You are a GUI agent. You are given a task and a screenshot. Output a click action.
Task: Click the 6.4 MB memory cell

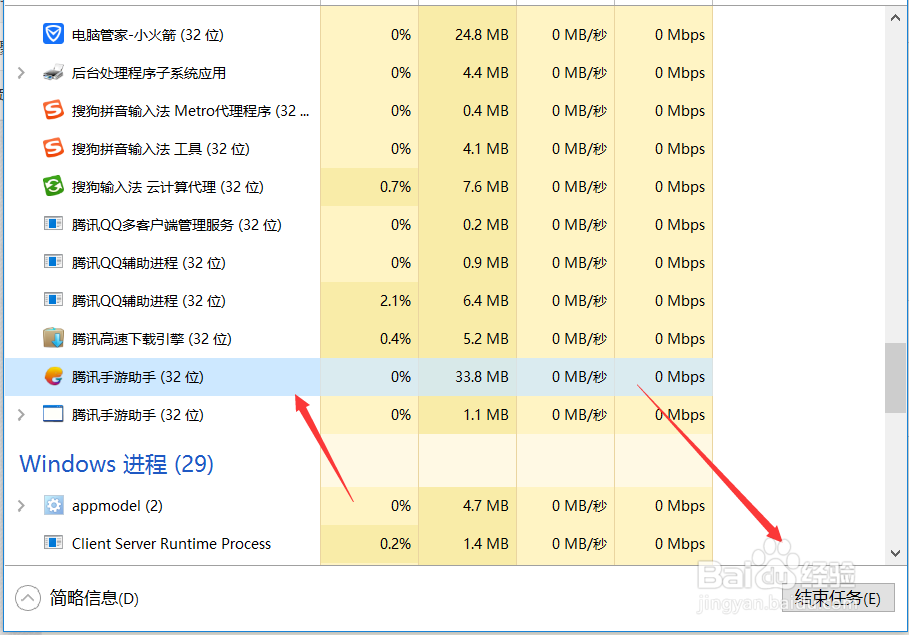(x=467, y=301)
